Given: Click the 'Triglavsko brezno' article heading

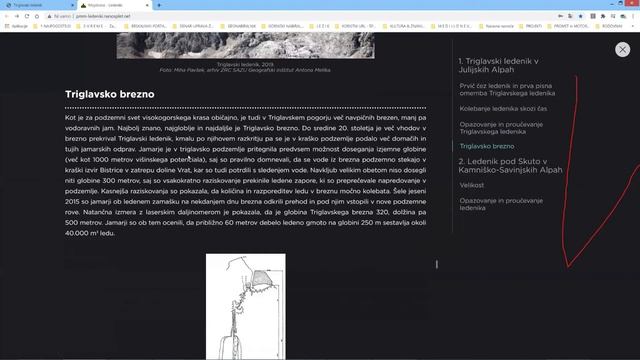Looking at the screenshot, I should coord(110,94).
